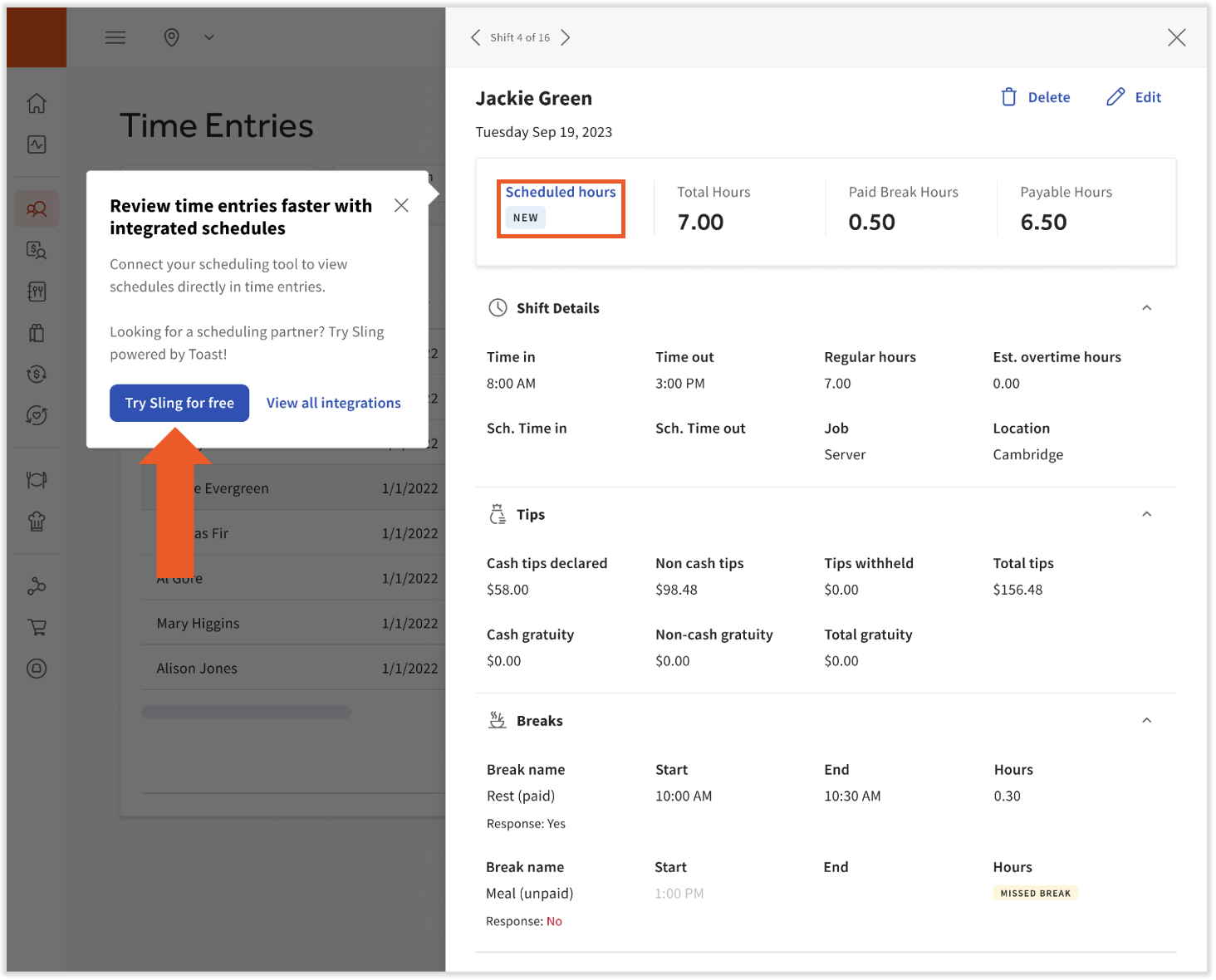1216x980 pixels.
Task: Open the Home dashboard icon
Action: 37,103
